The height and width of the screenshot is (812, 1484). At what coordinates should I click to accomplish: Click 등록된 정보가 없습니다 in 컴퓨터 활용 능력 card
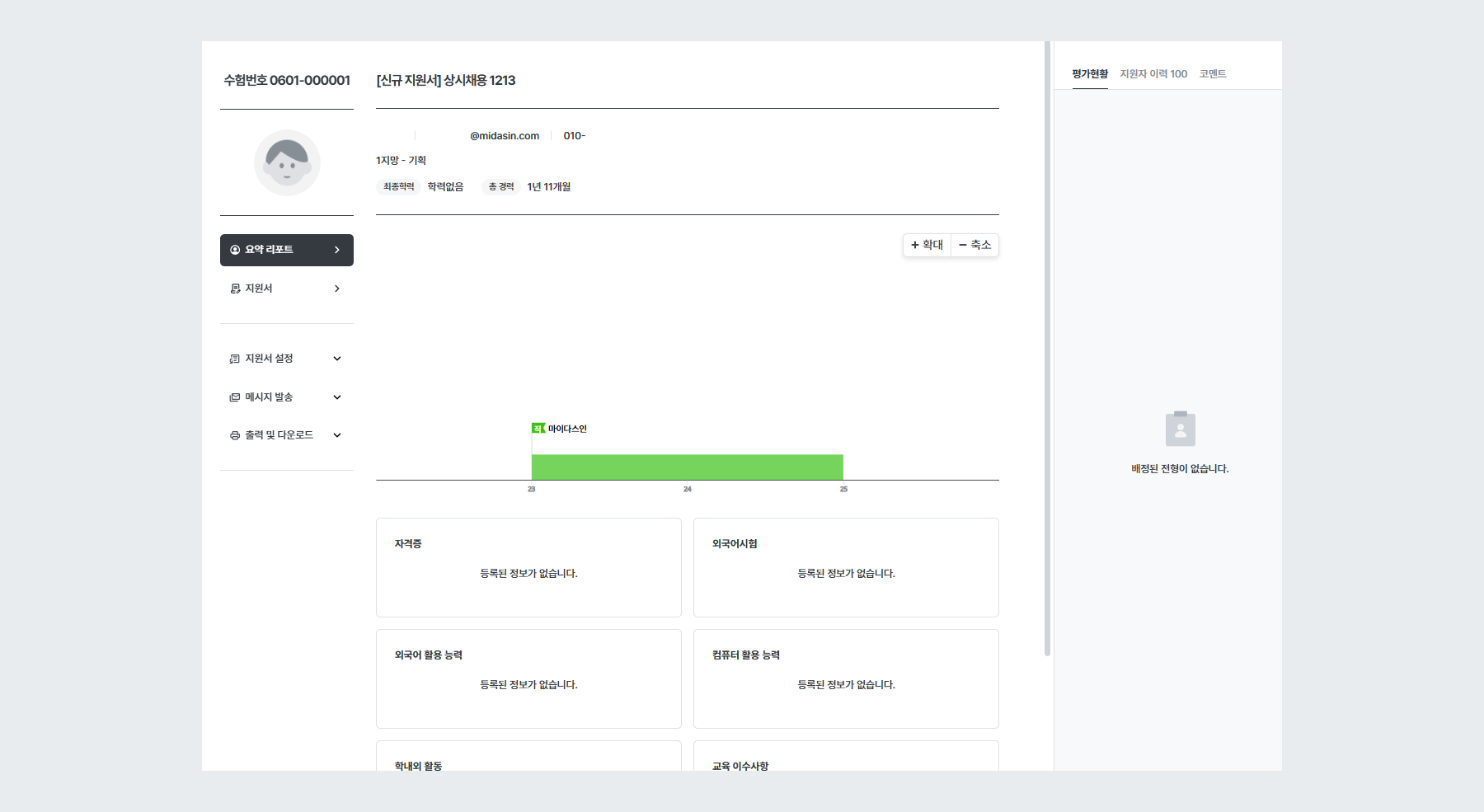[847, 685]
